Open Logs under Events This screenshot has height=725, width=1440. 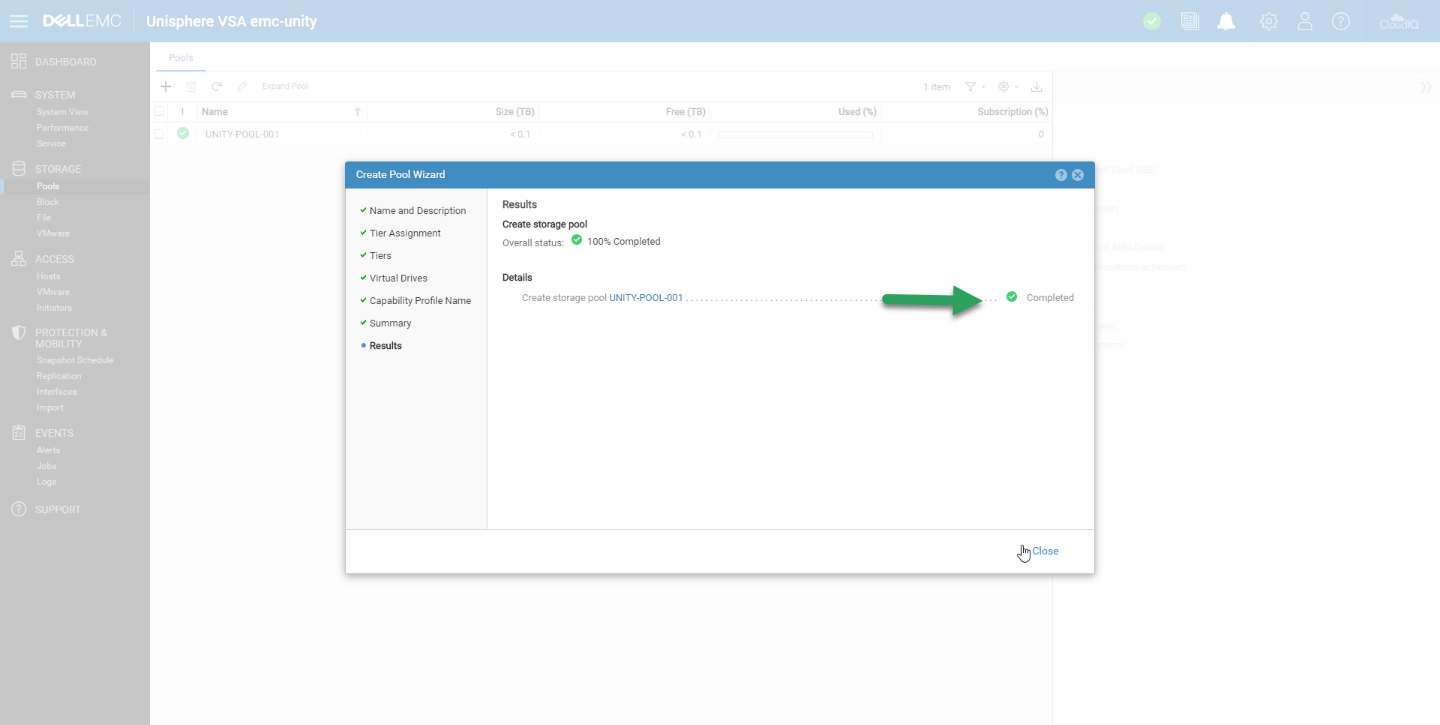(46, 482)
